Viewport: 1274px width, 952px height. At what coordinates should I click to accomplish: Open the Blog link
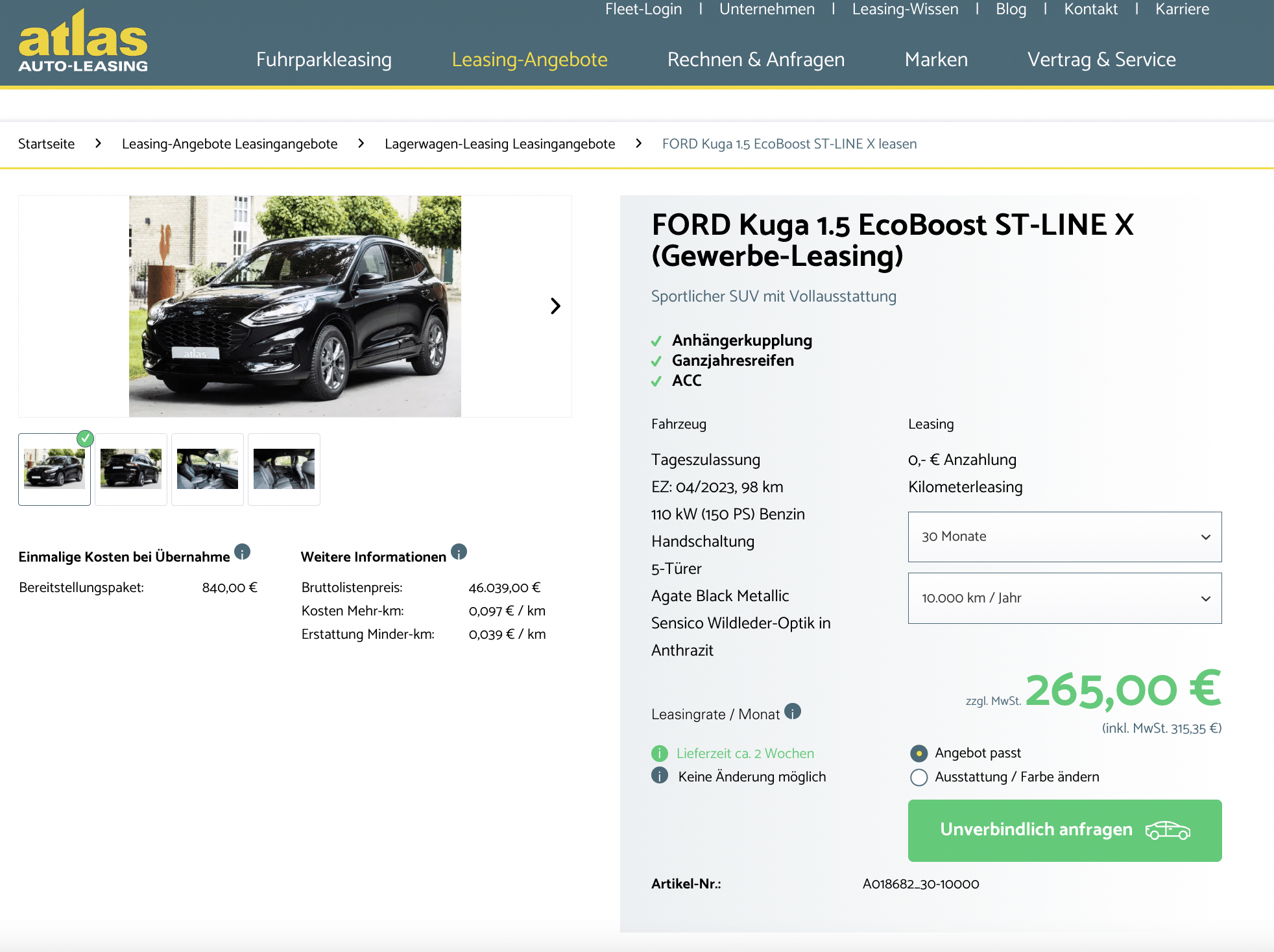(x=1011, y=9)
